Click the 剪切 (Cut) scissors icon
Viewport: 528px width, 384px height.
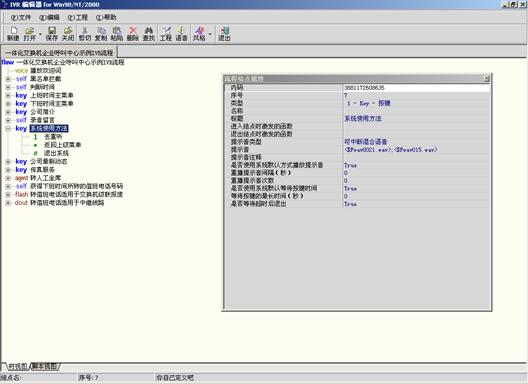85,34
